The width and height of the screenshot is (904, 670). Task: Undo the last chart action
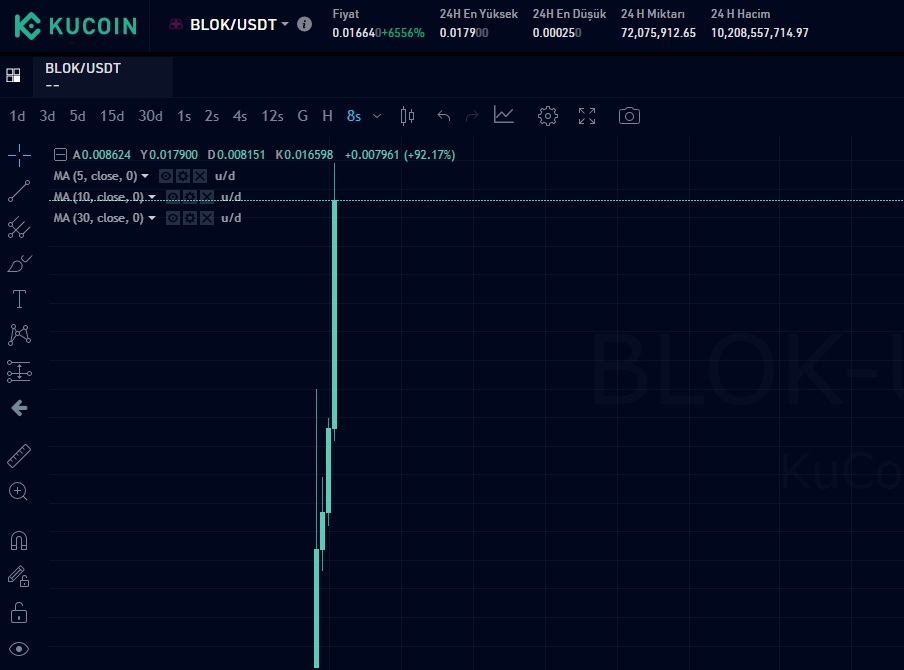443,116
